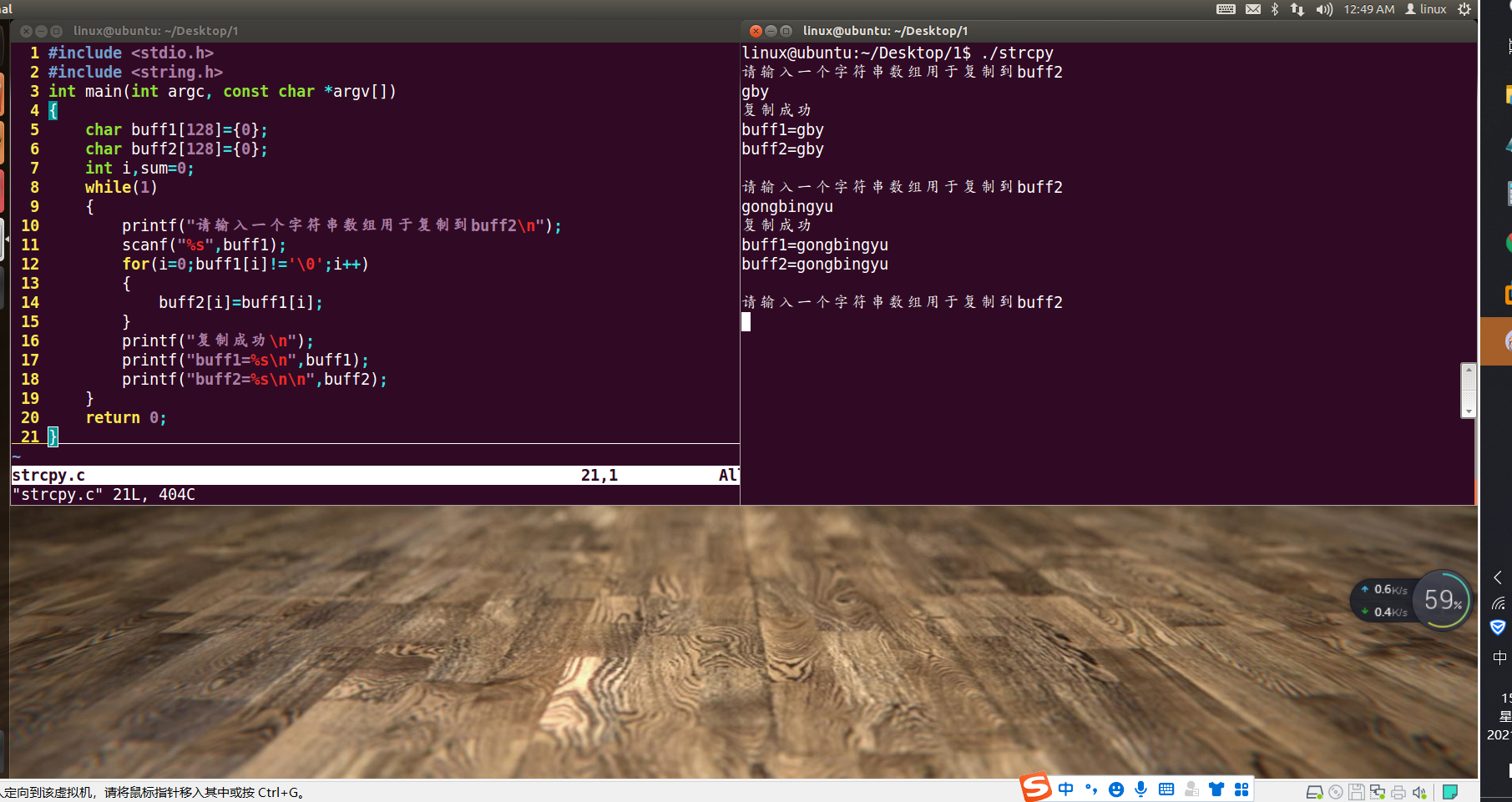
Task: Click the 0.4K/s download speed readout
Action: (x=1384, y=612)
